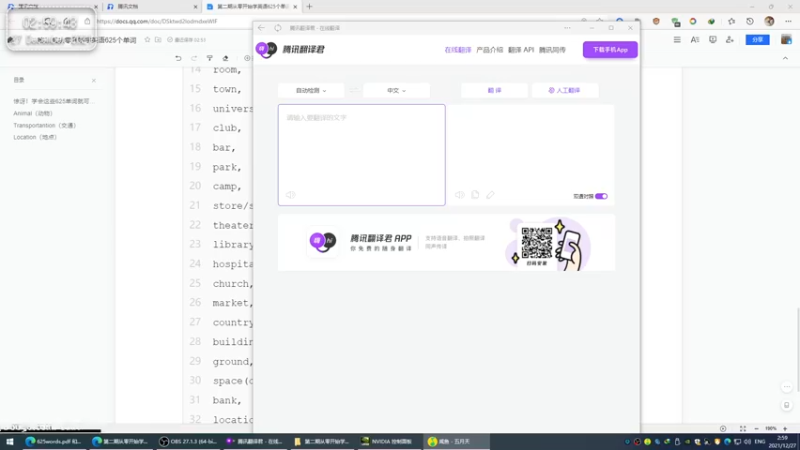Click the swap languages icon between dropdowns
This screenshot has height=450, width=800.
click(x=354, y=90)
